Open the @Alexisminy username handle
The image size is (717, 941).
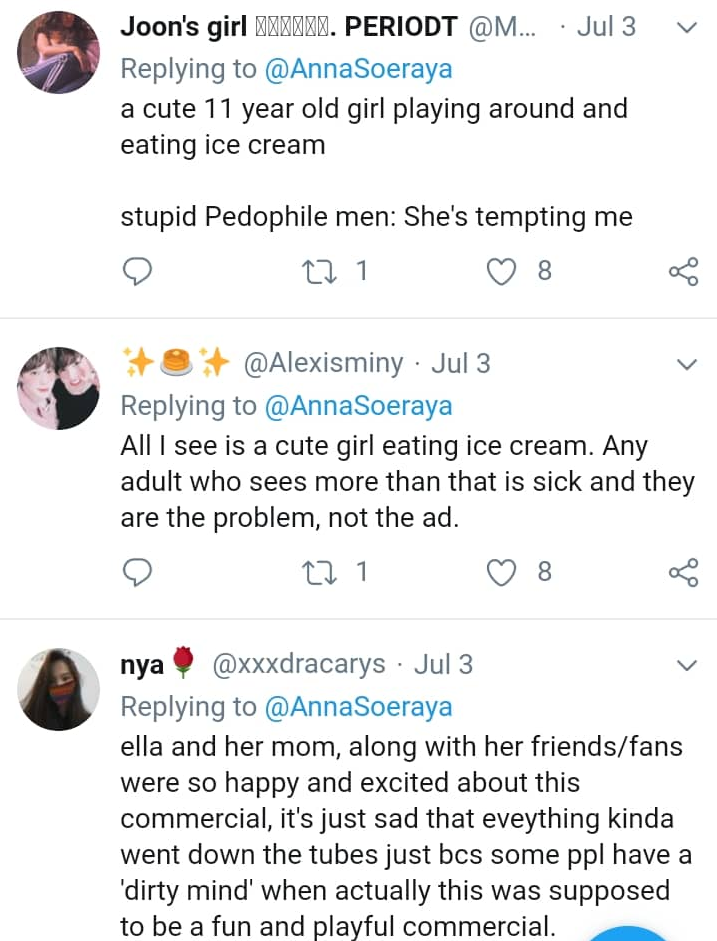point(323,364)
